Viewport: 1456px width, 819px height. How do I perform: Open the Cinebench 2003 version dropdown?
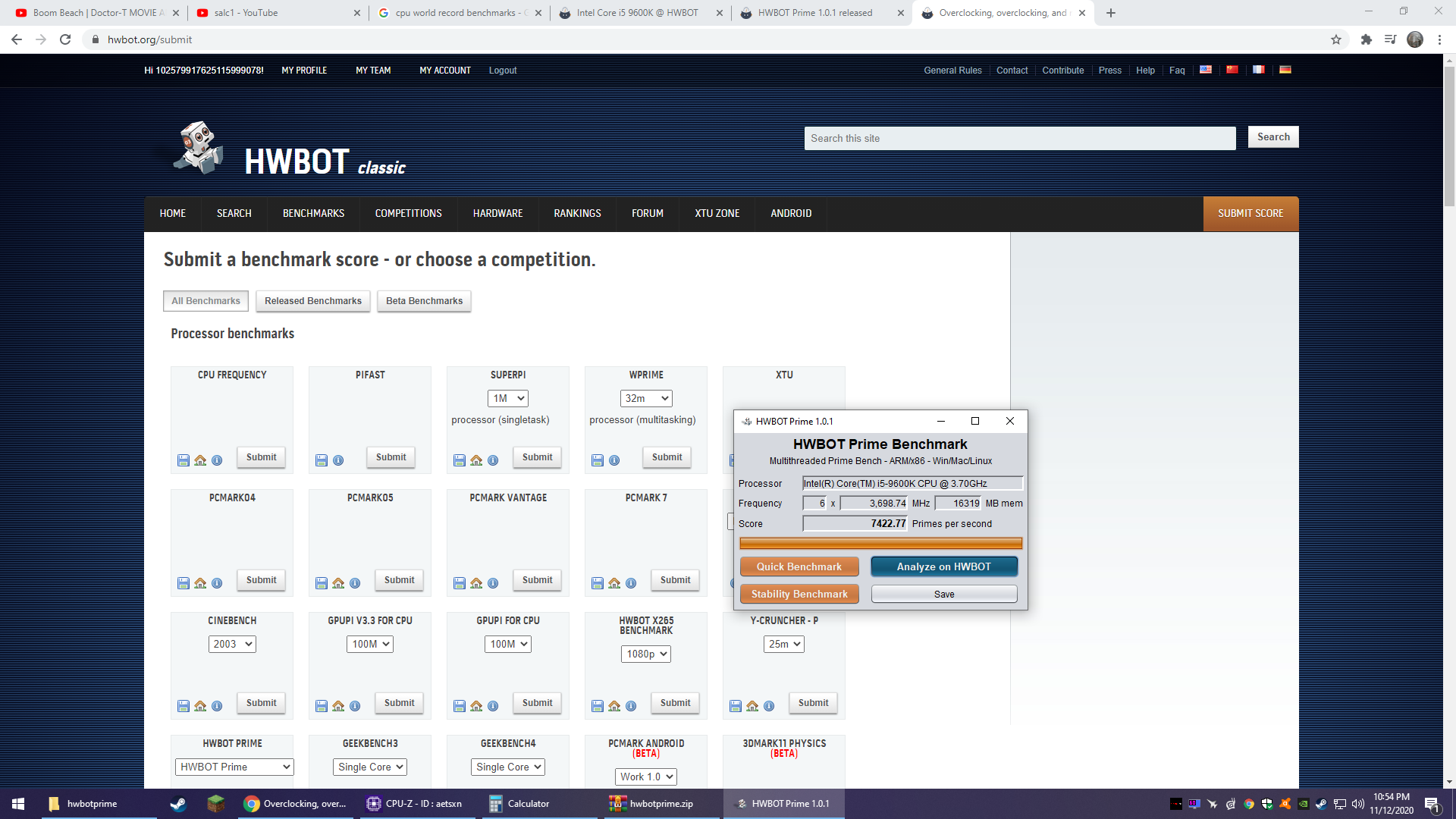(232, 644)
